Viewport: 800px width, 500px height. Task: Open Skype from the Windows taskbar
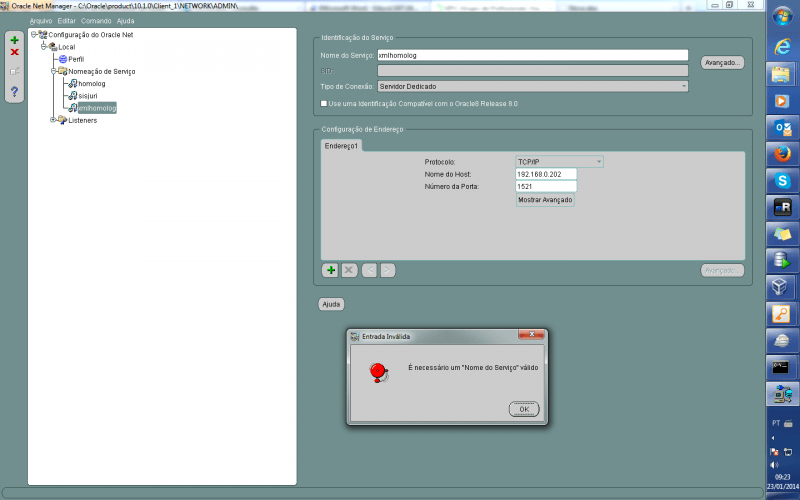tap(780, 181)
